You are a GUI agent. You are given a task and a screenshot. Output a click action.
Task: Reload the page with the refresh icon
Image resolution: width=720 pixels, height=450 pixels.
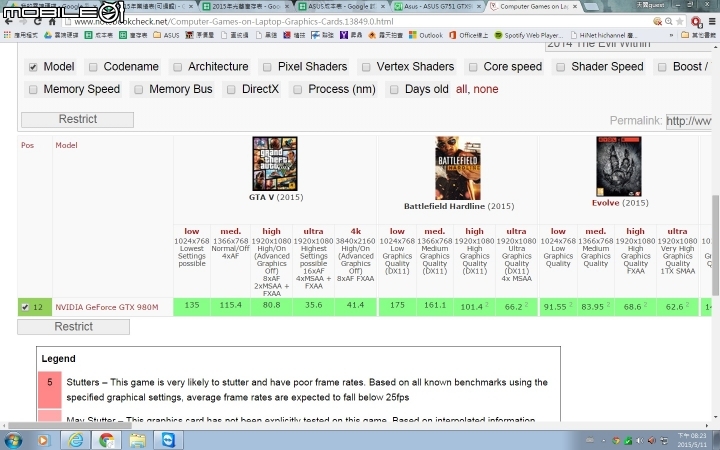pos(38,22)
